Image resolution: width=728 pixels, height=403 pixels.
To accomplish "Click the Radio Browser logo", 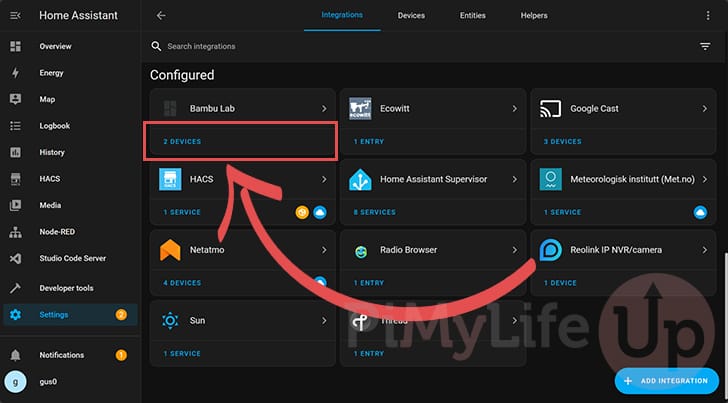I will (x=360, y=252).
